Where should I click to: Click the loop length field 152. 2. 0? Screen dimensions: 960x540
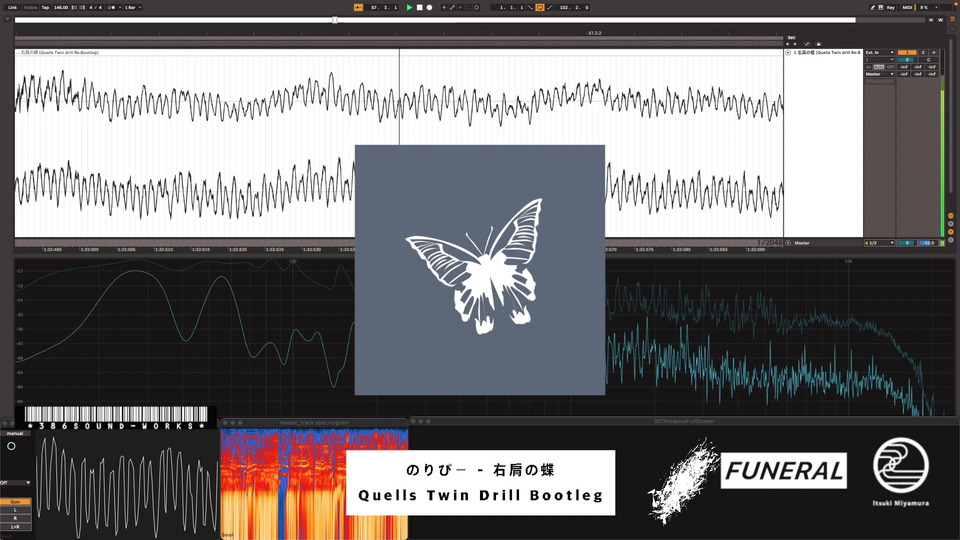(574, 7)
